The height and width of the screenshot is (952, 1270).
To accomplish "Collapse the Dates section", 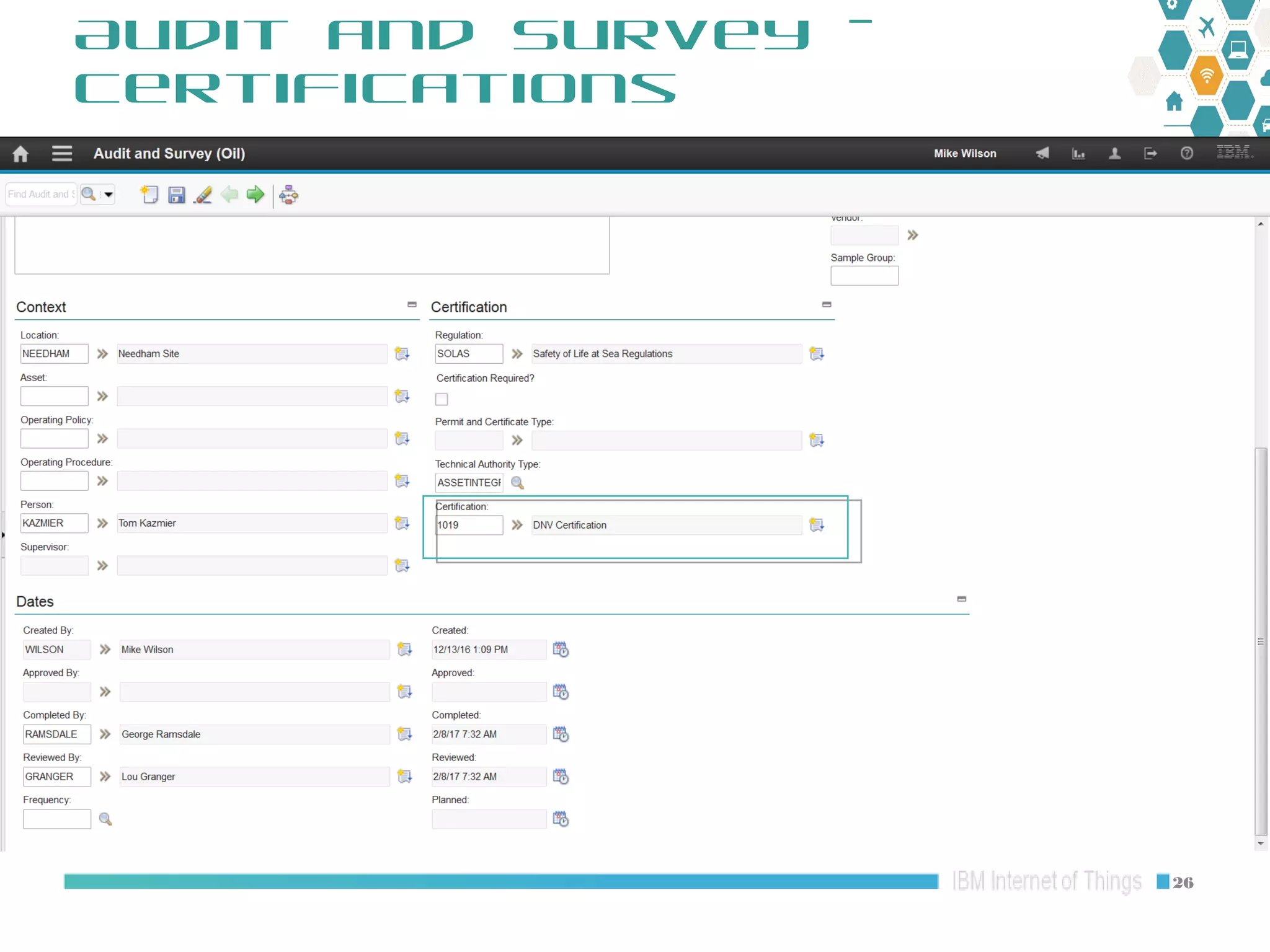I will coord(961,599).
